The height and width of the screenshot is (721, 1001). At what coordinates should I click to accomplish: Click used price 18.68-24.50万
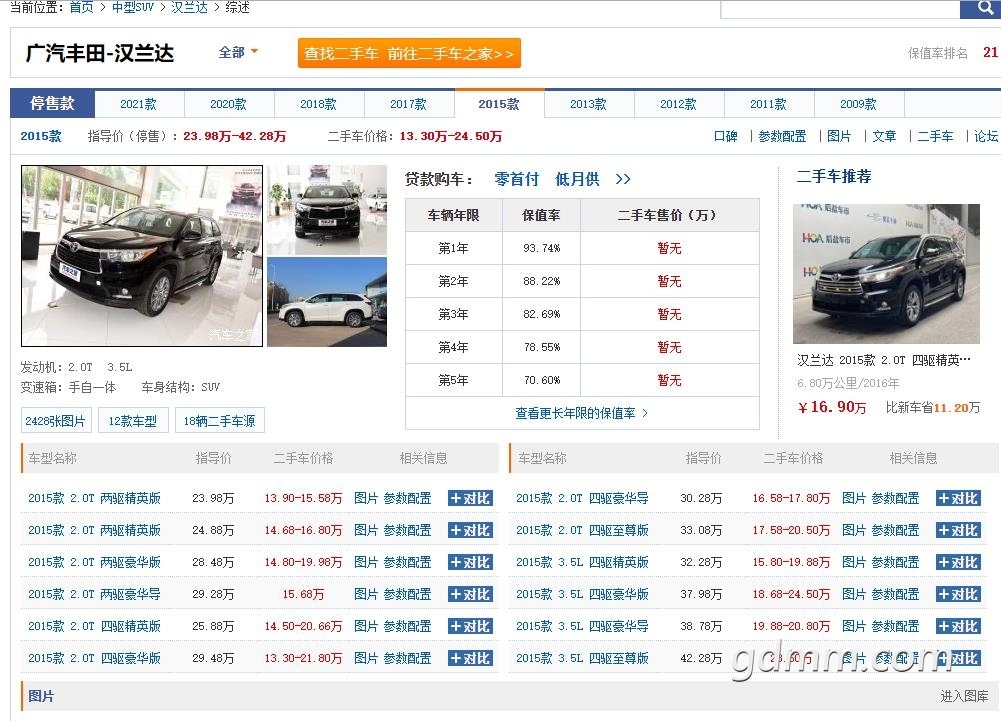791,594
